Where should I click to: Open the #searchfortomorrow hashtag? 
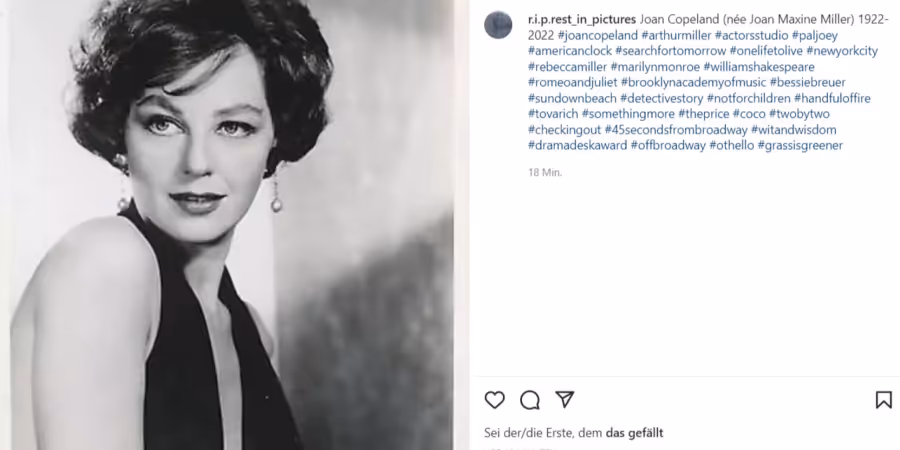670,51
